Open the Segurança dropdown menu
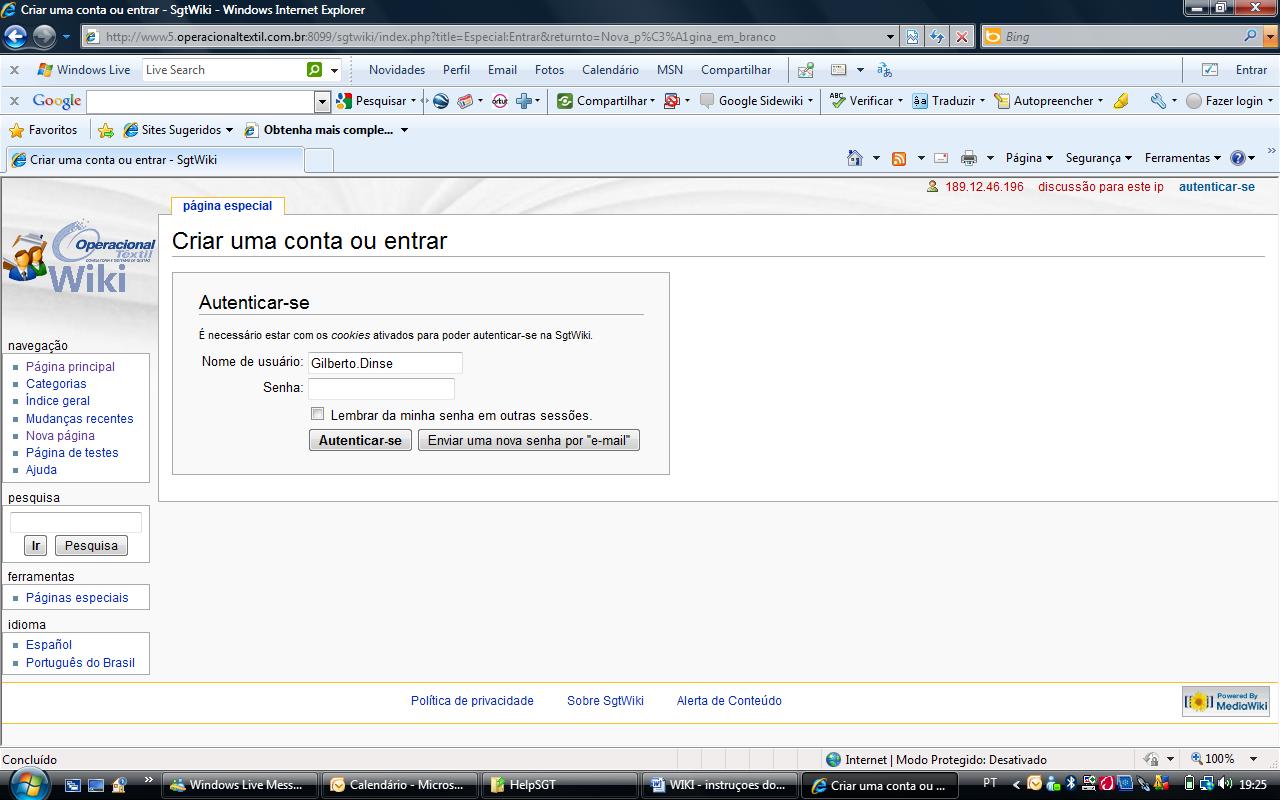 click(x=1098, y=158)
